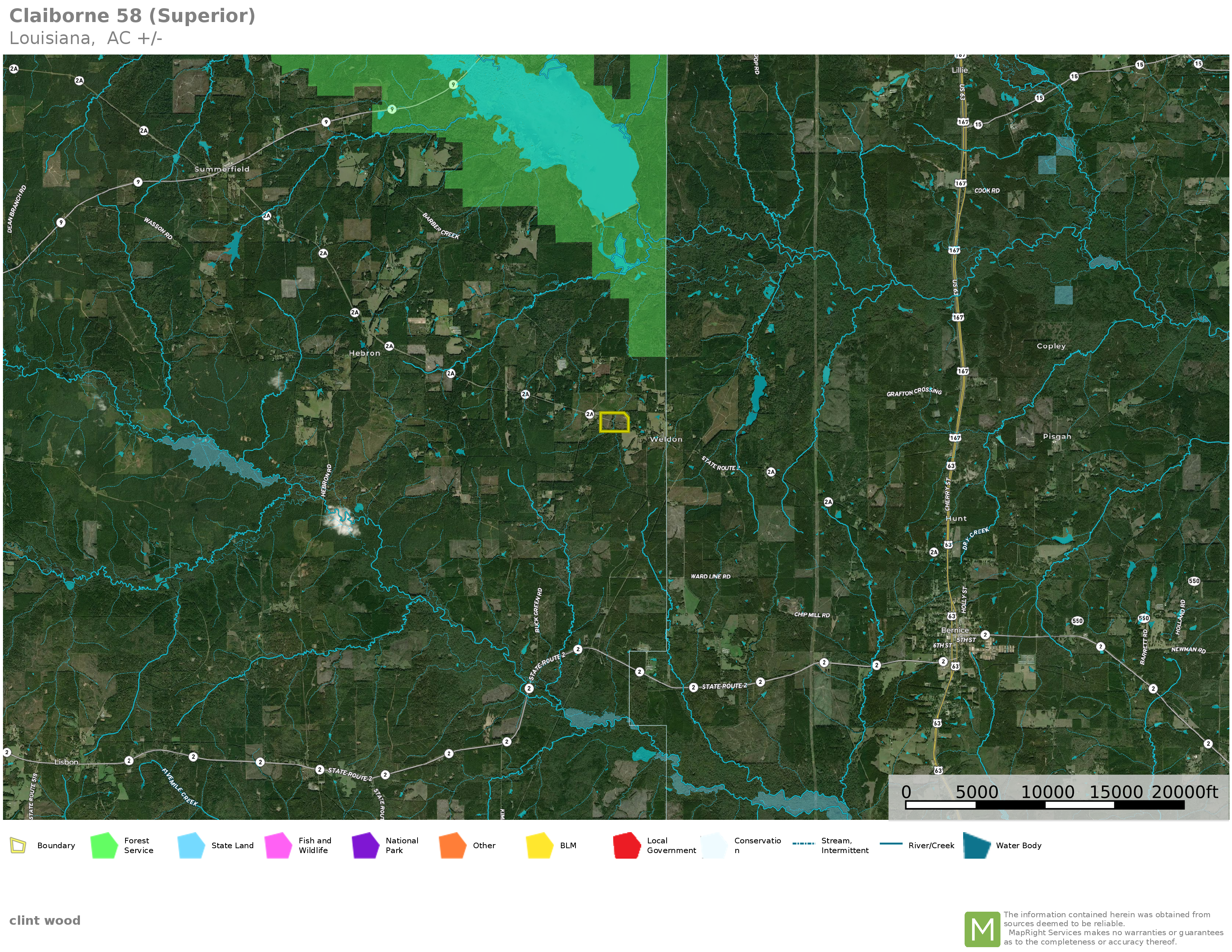The image size is (1232, 952).
Task: Click the Summerfield town label
Action: click(222, 169)
